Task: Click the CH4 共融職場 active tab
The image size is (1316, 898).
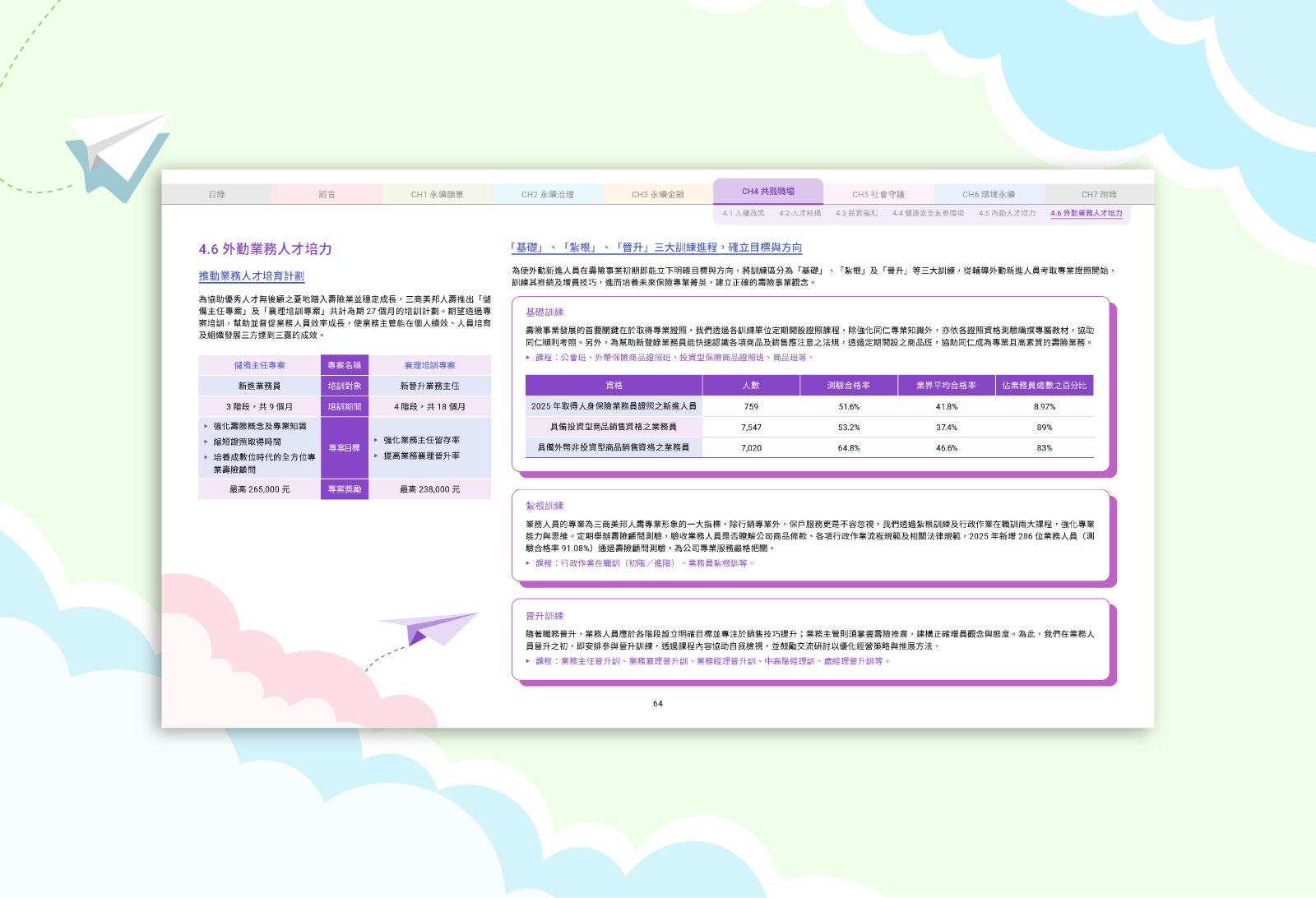Action: 768,192
